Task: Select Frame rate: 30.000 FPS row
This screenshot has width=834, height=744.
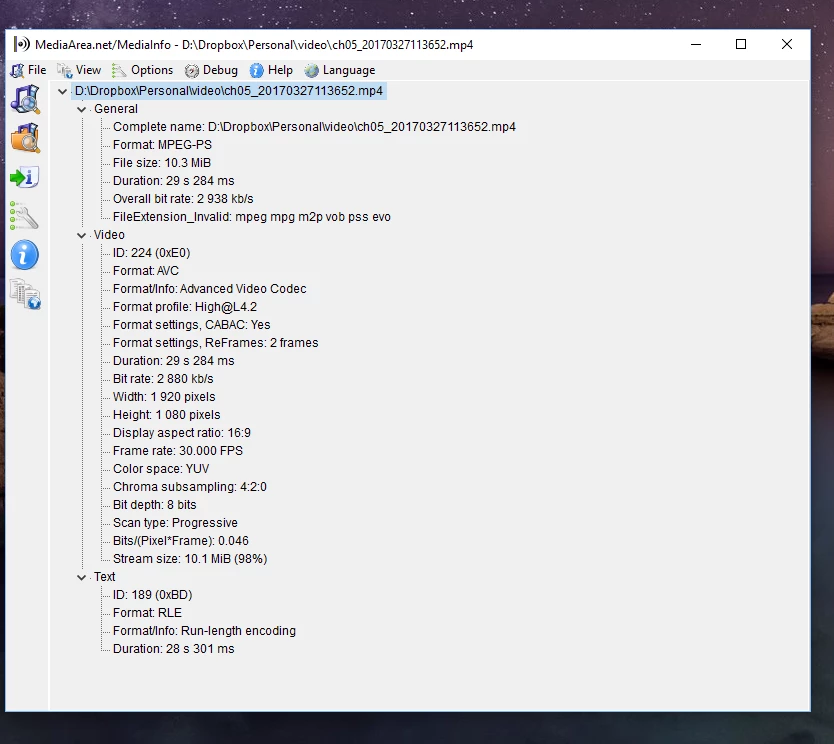Action: pyautogui.click(x=178, y=451)
